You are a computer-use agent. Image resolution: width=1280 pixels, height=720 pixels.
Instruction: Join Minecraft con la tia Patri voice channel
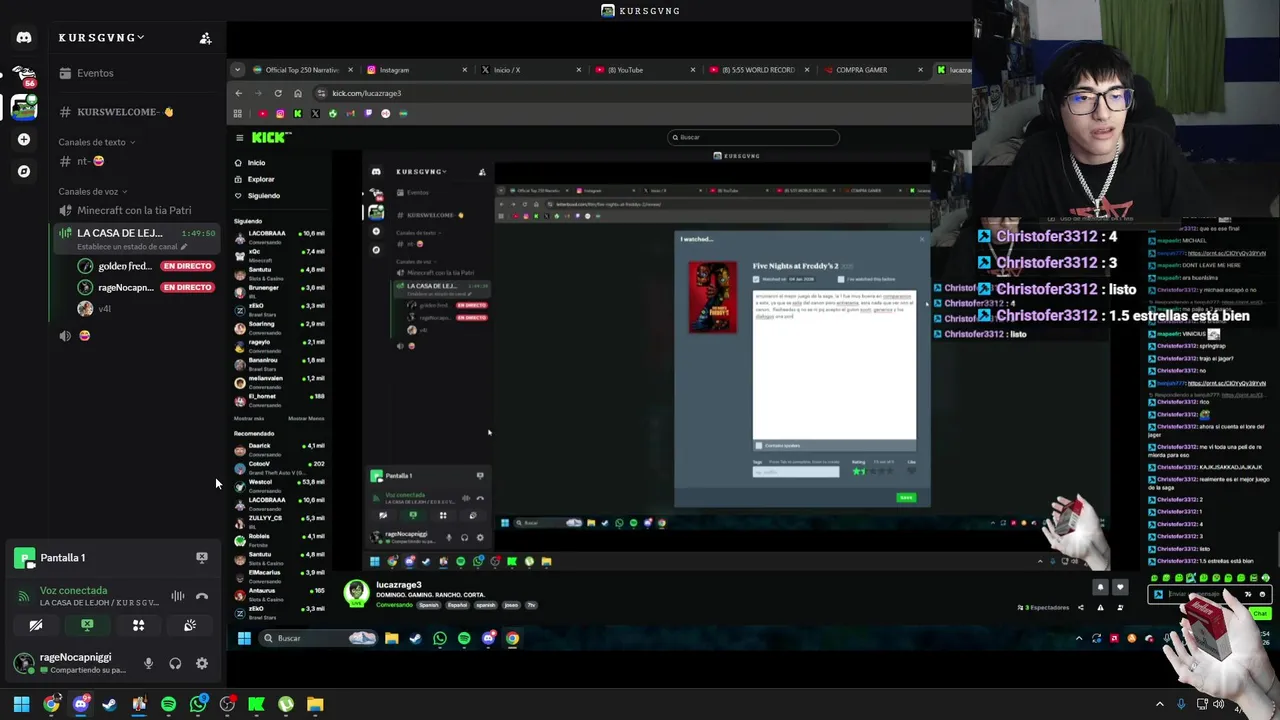(x=134, y=211)
